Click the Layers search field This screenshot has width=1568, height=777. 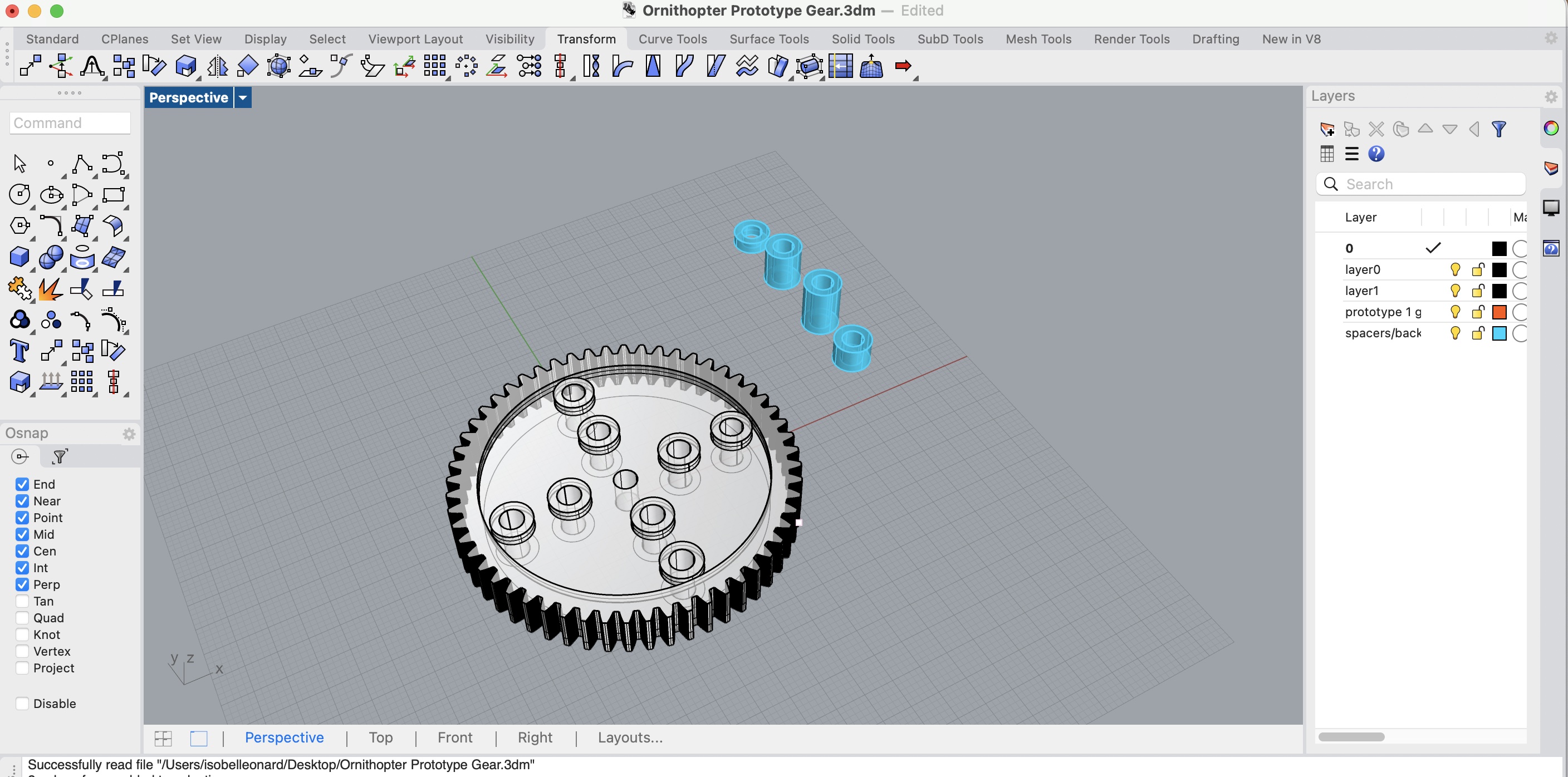[1420, 184]
